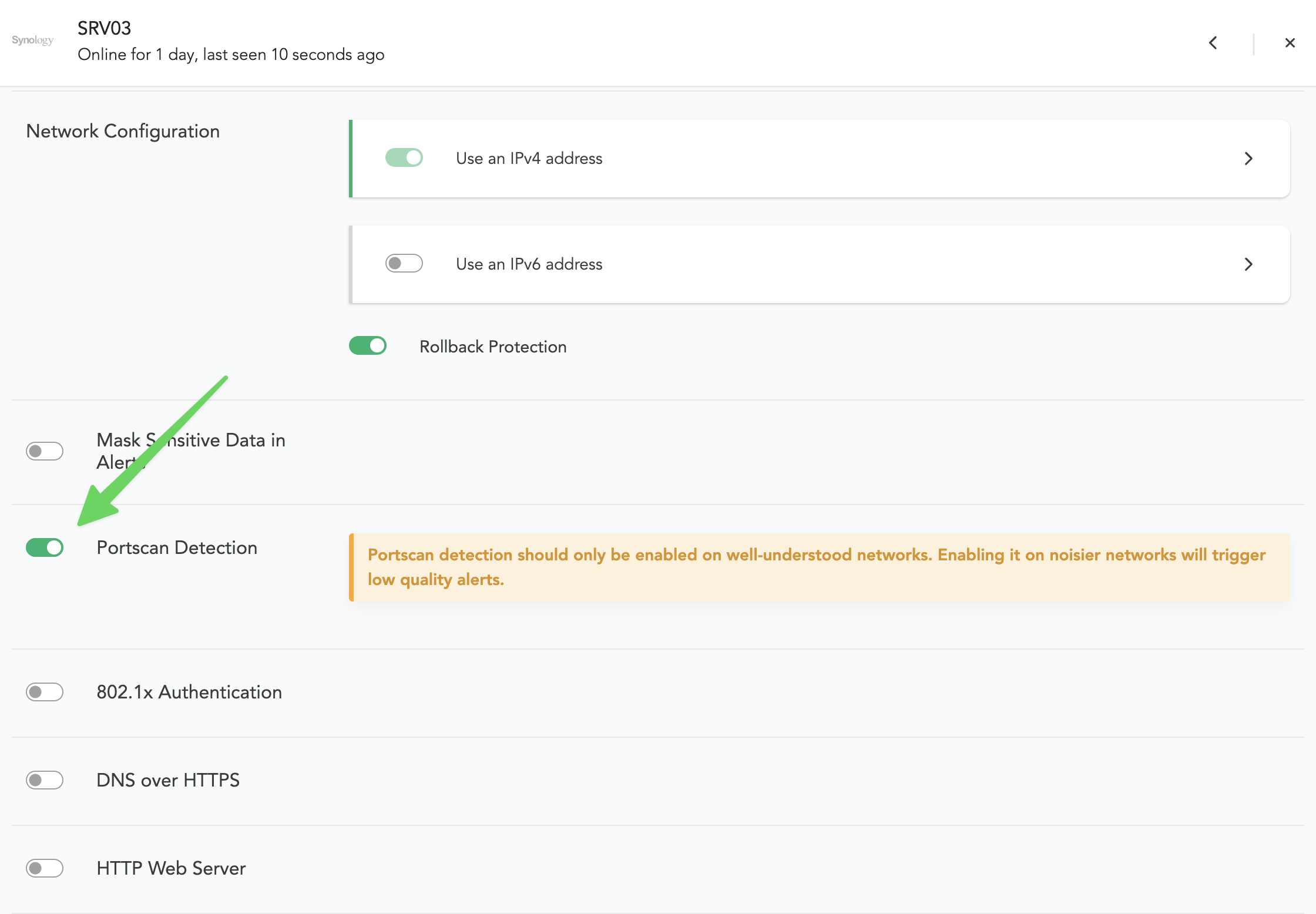Disable Rollback Protection toggle
This screenshot has width=1316, height=914.
coord(368,345)
